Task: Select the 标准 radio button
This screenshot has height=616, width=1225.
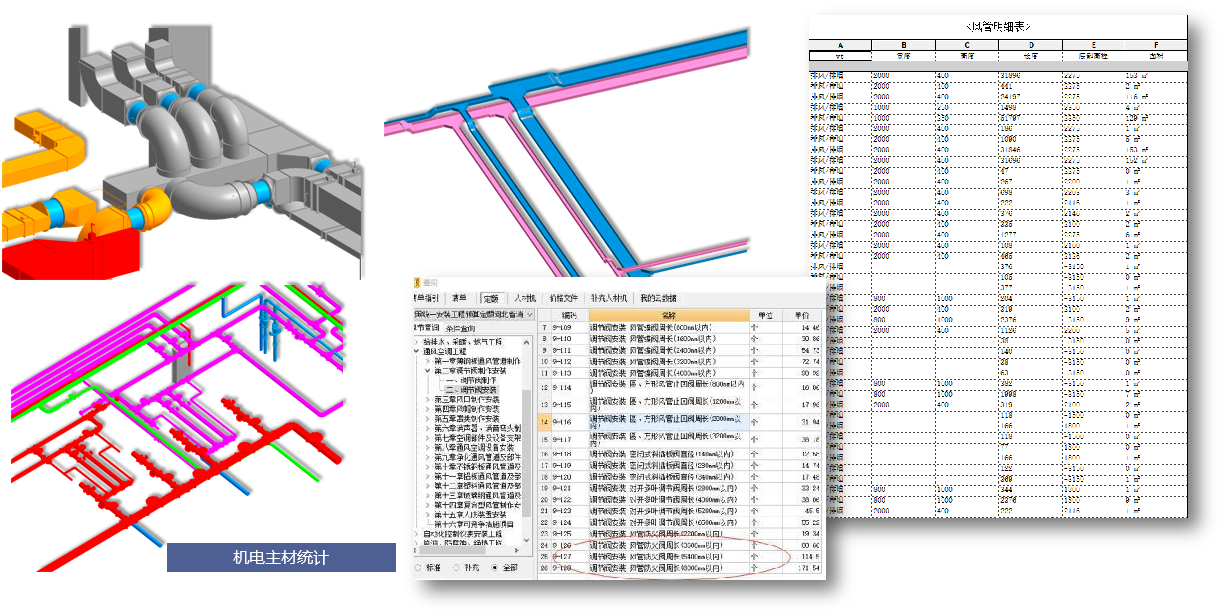Action: [418, 568]
